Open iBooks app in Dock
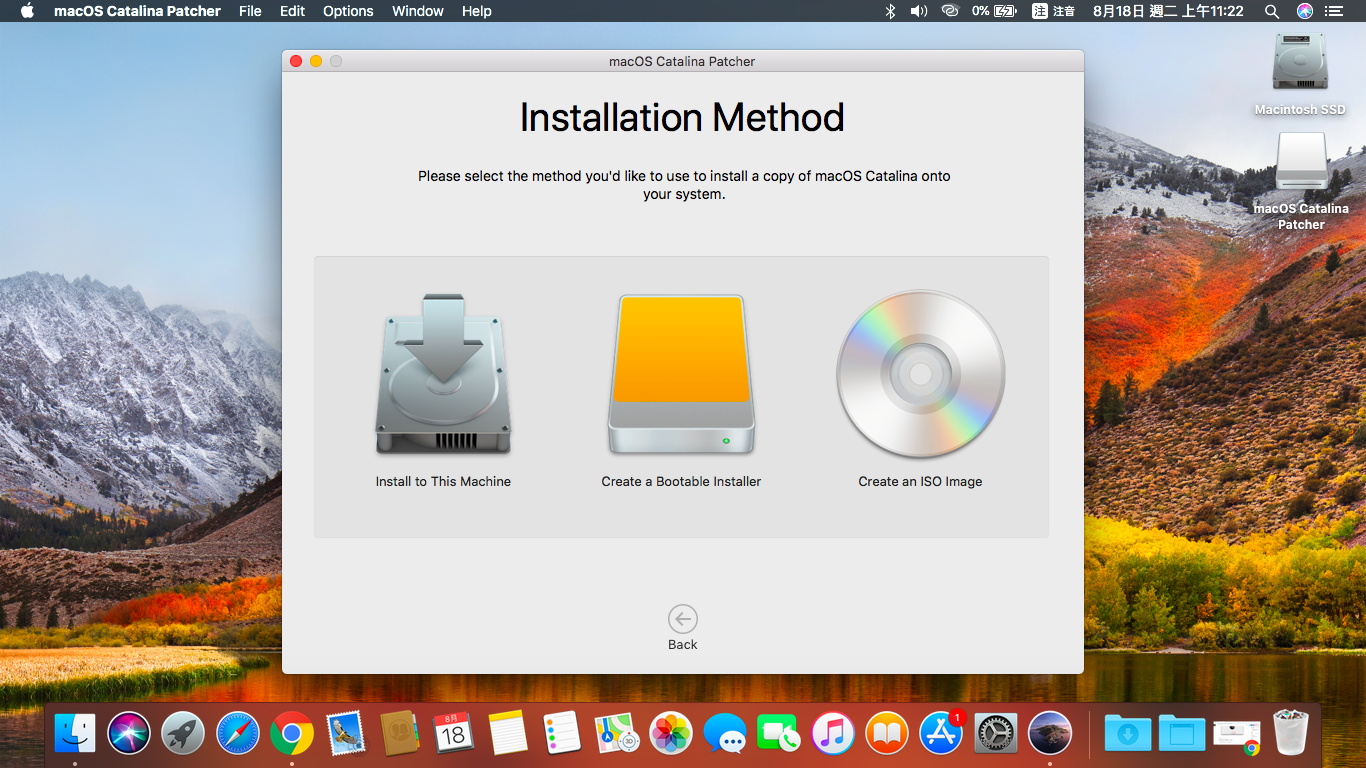Screen dimensions: 1366x768 click(886, 734)
